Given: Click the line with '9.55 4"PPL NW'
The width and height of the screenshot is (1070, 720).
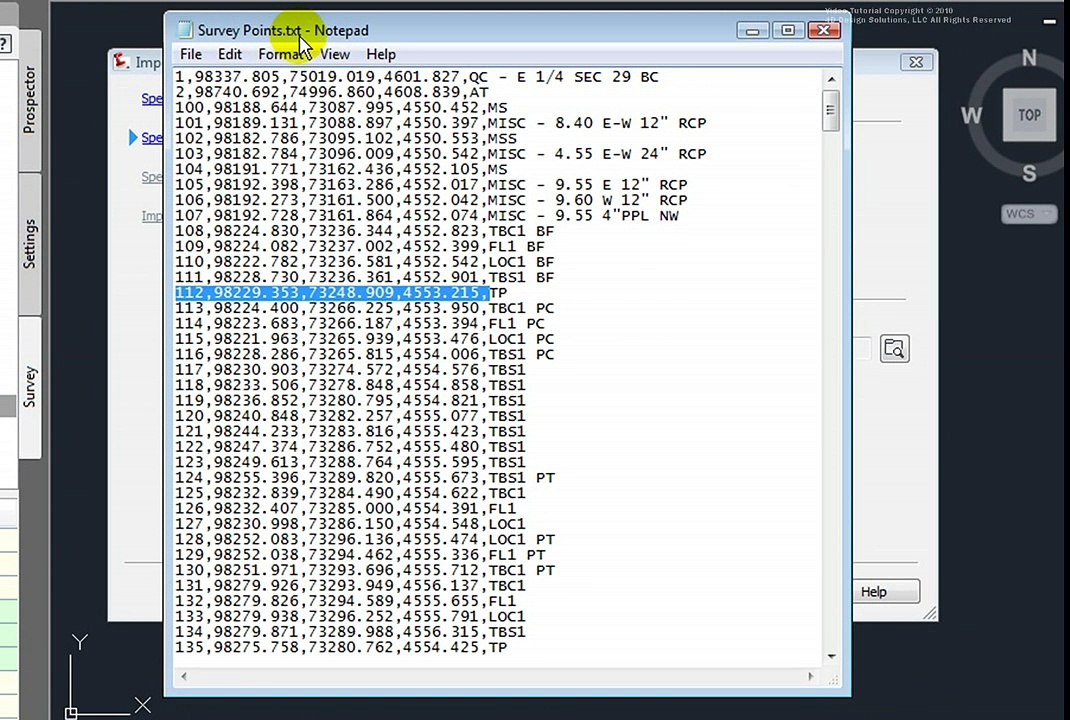Looking at the screenshot, I should [426, 216].
